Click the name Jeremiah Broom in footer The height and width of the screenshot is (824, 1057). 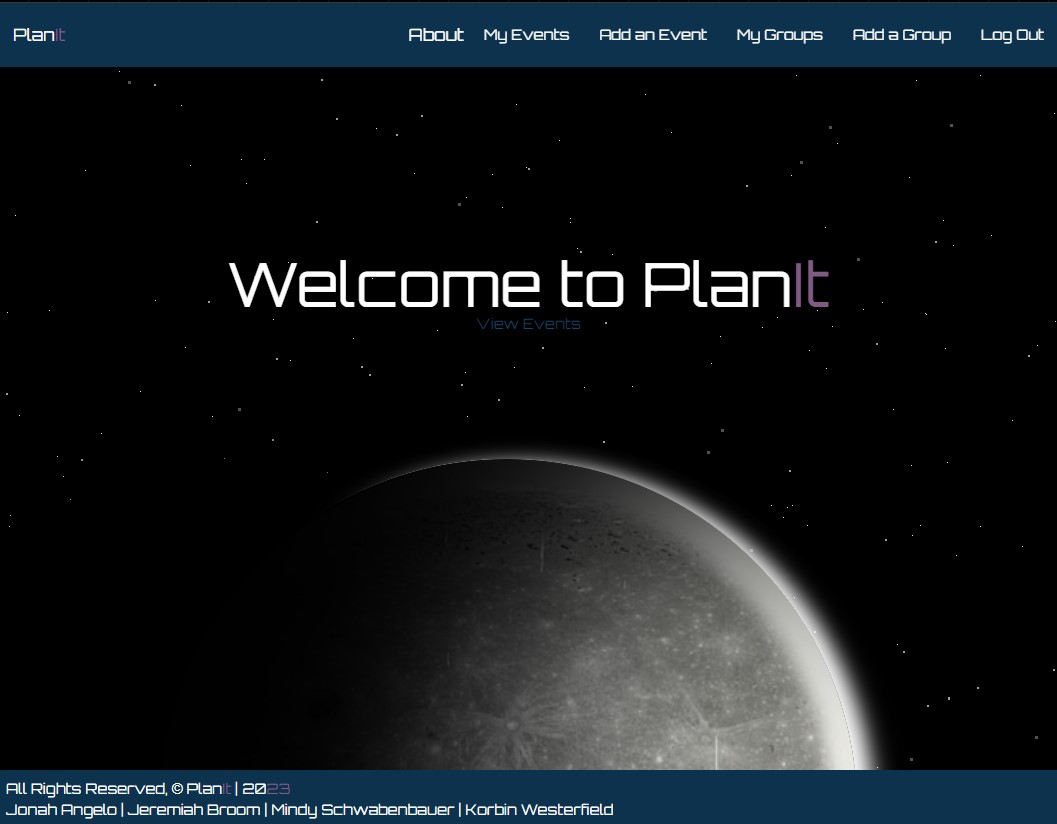point(193,809)
